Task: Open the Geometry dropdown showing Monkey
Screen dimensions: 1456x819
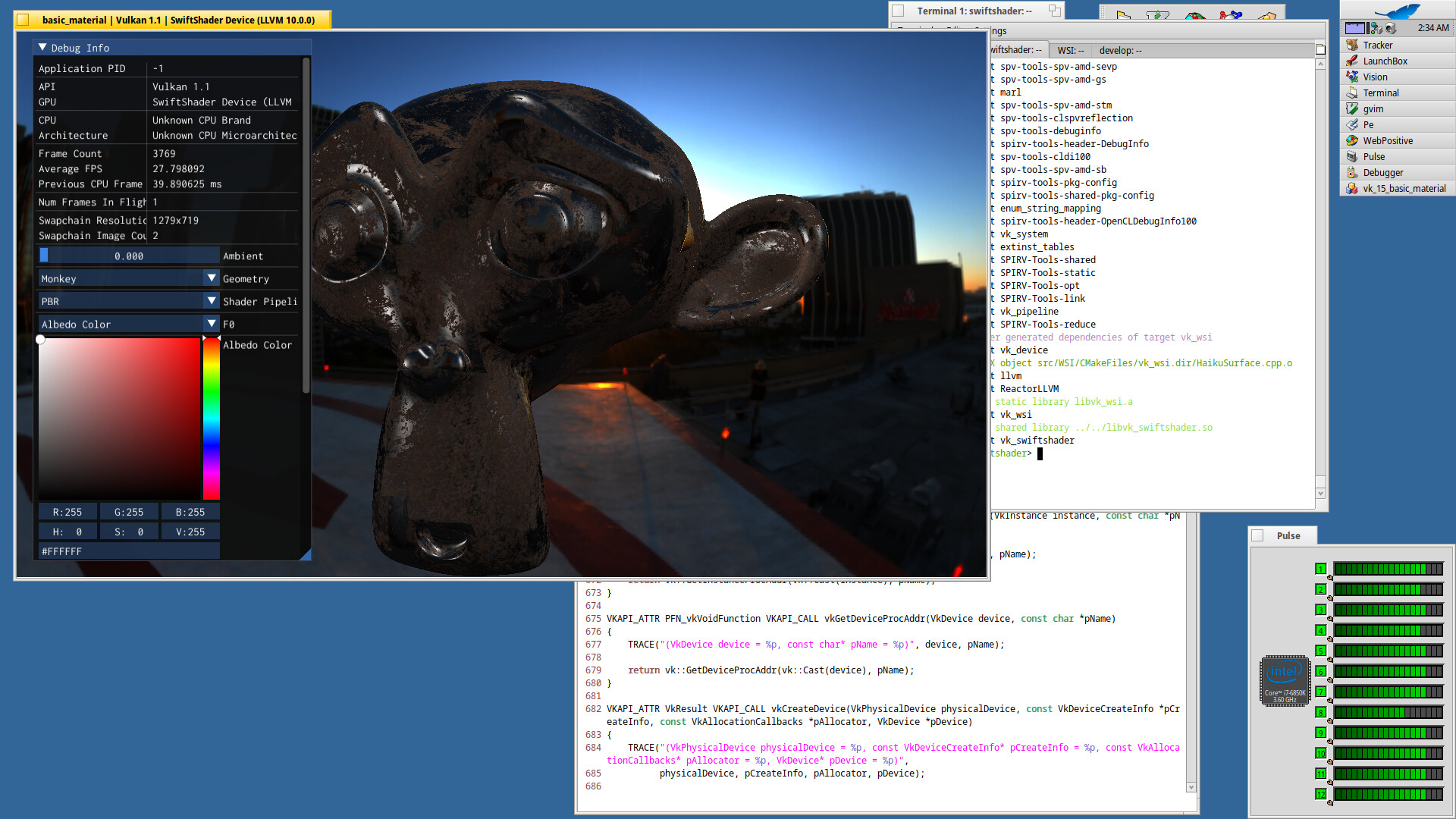Action: click(x=129, y=278)
